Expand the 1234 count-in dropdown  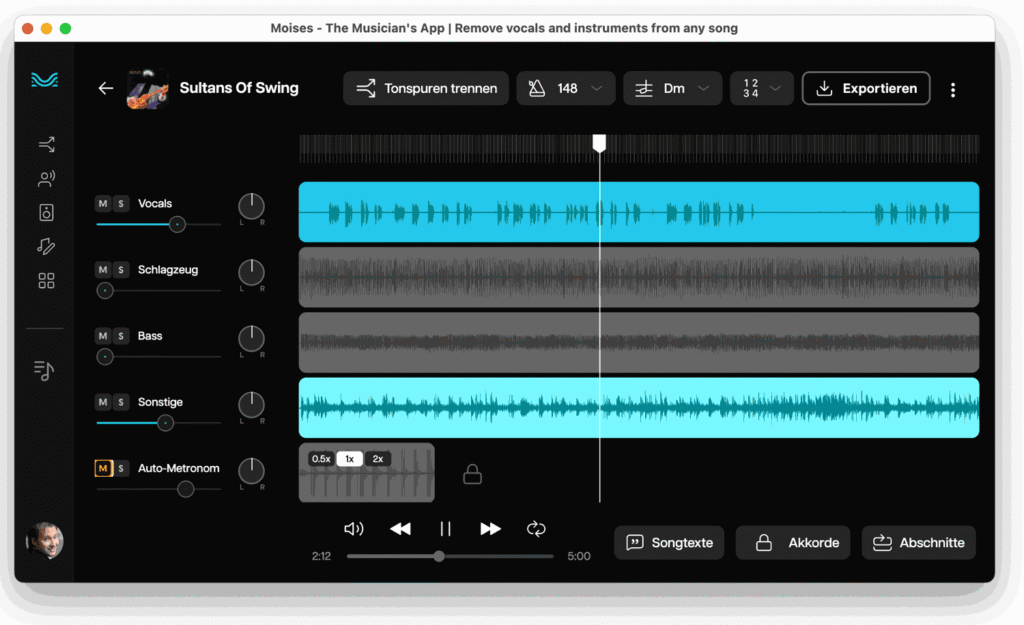pos(761,88)
